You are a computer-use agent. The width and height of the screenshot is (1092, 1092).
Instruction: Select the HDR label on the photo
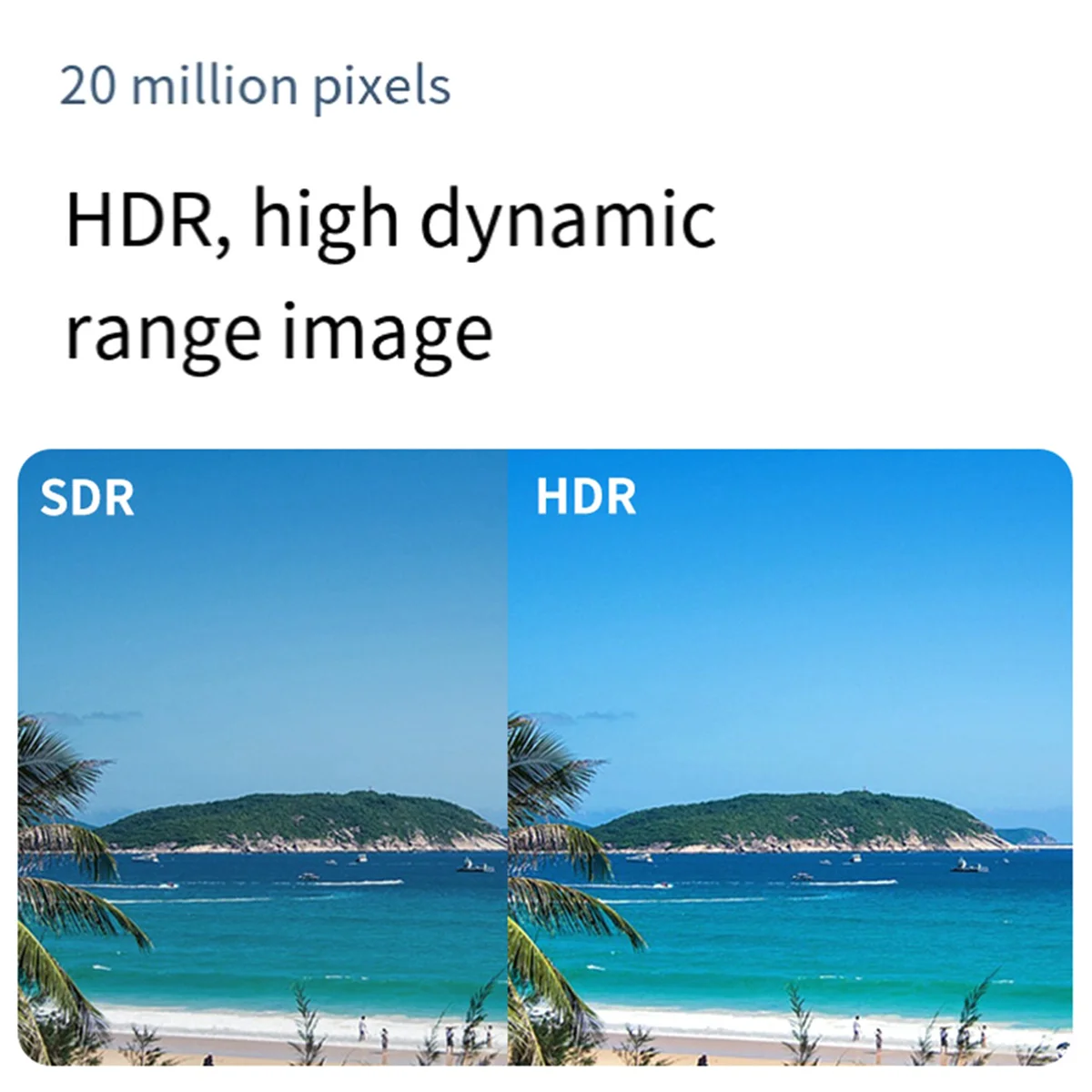coord(586,497)
